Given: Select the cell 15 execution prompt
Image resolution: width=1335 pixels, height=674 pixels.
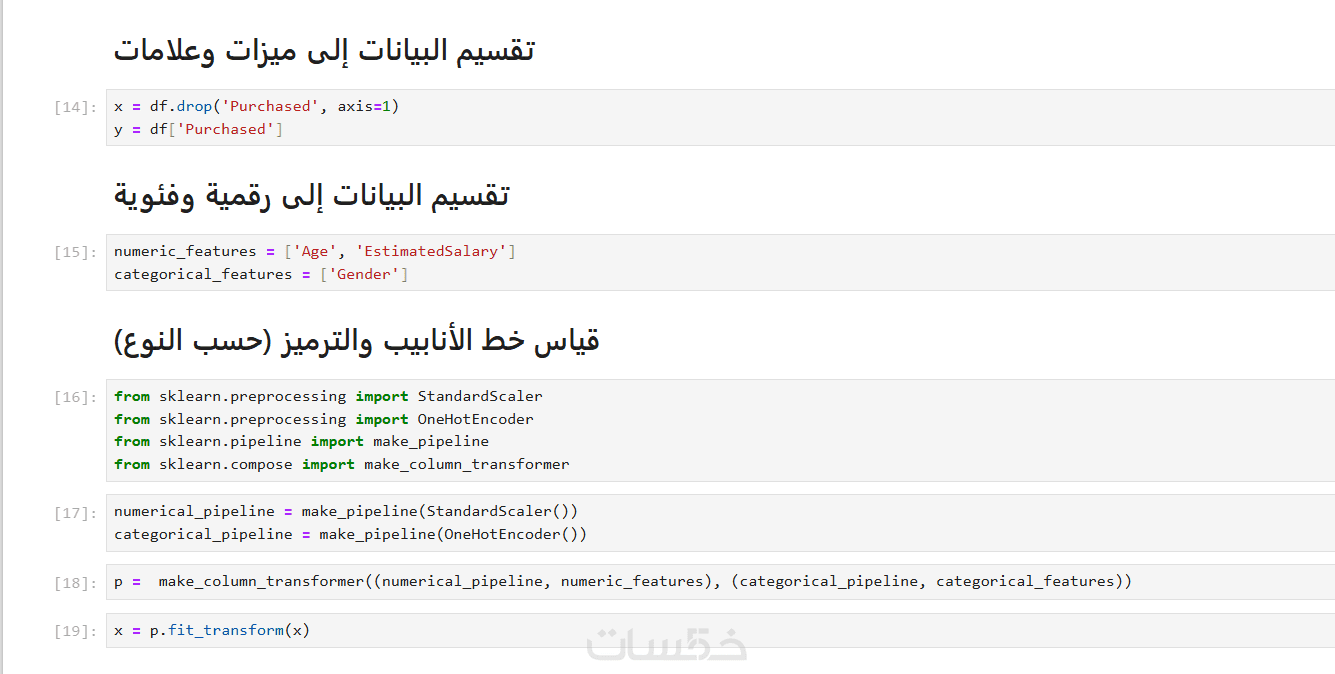Looking at the screenshot, I should [76, 252].
